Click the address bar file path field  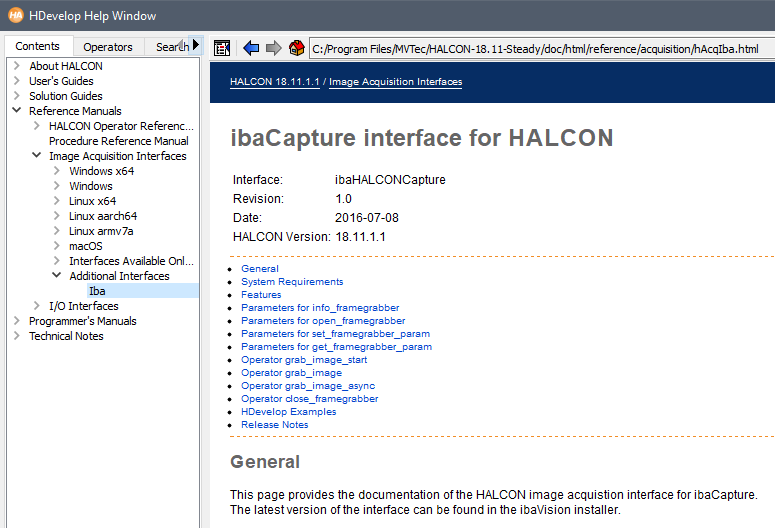point(542,48)
